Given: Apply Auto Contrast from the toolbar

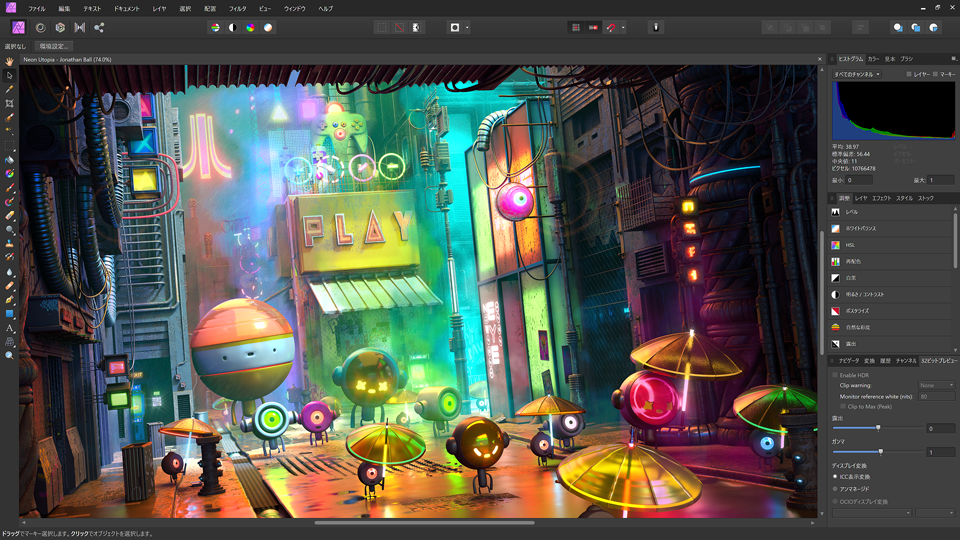Looking at the screenshot, I should coord(233,28).
